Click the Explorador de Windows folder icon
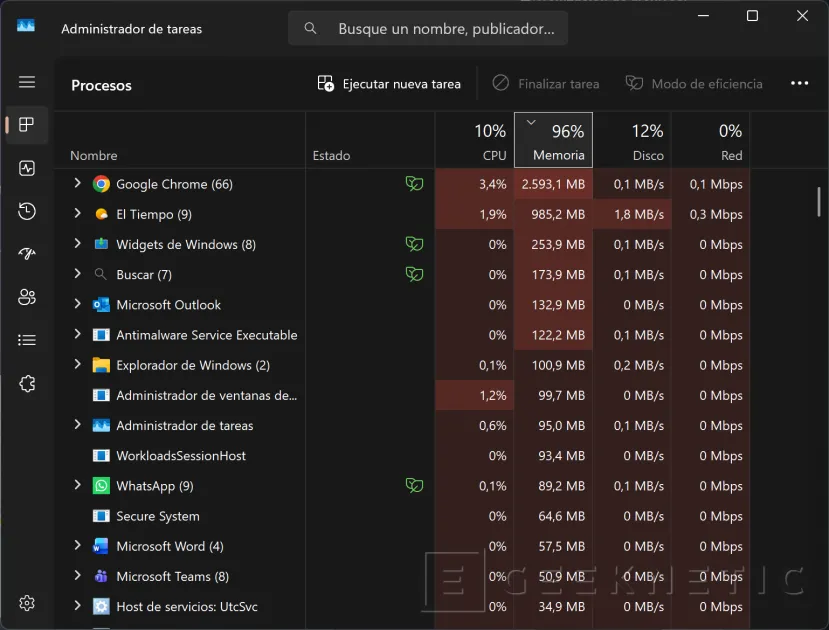Viewport: 829px width, 630px height. (101, 365)
